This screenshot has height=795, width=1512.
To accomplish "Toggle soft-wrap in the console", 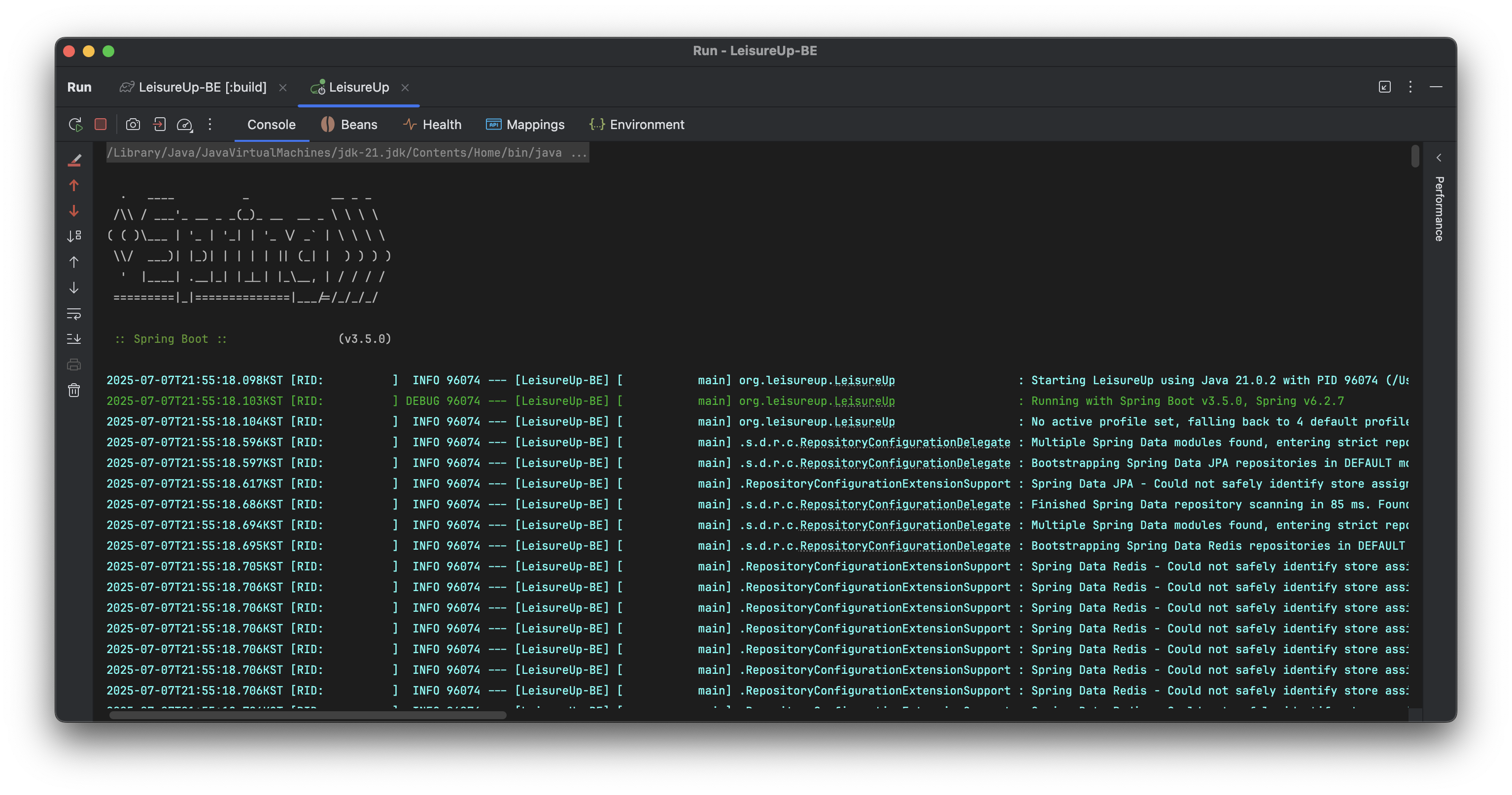I will click(x=74, y=313).
